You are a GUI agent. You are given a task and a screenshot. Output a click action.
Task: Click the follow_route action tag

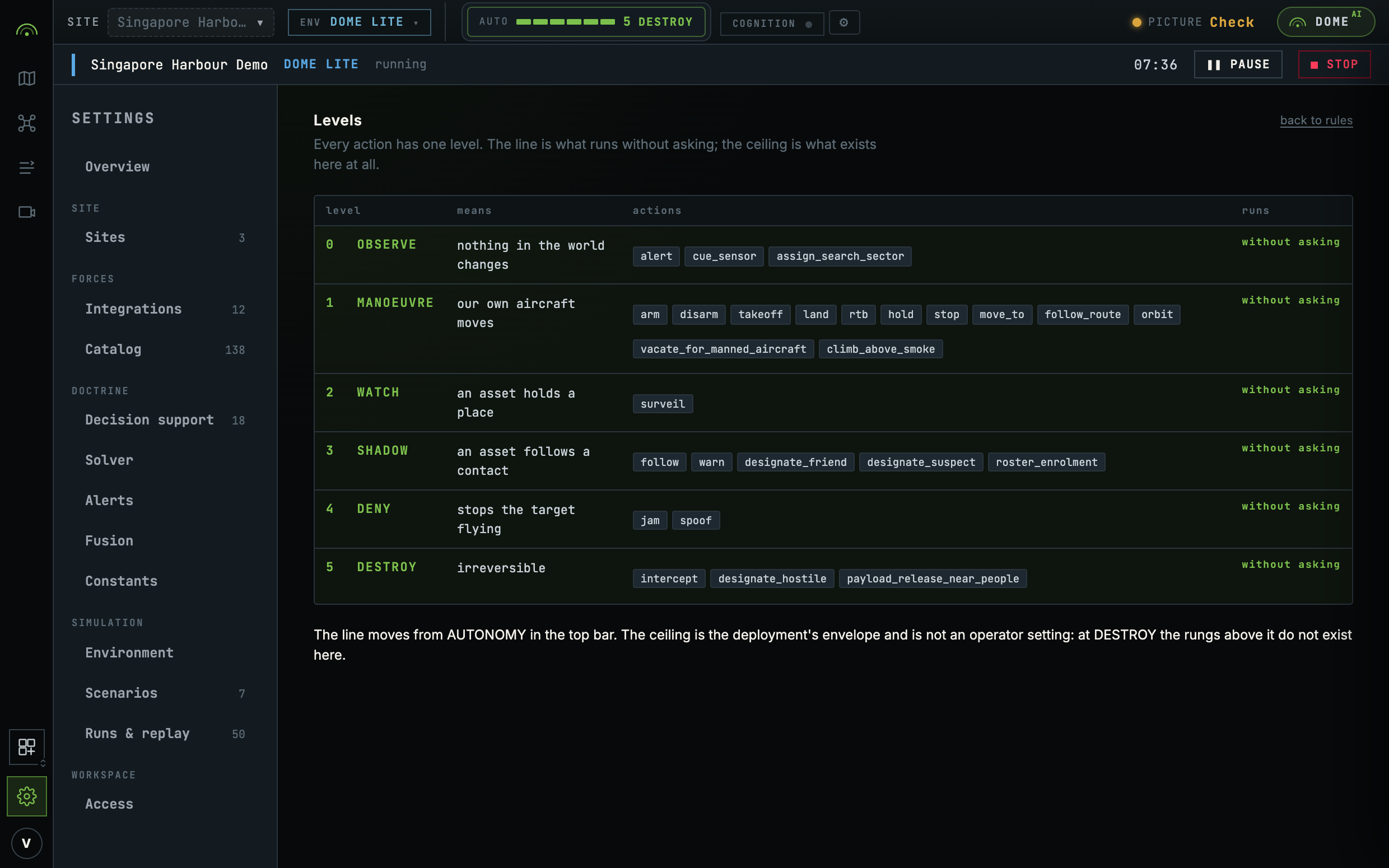[1083, 314]
